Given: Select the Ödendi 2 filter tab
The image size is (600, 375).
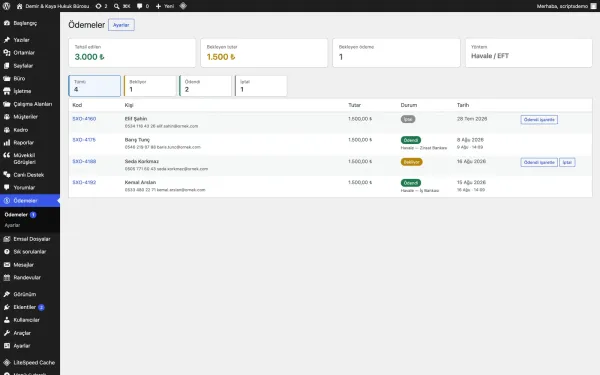Looking at the screenshot, I should tap(205, 86).
